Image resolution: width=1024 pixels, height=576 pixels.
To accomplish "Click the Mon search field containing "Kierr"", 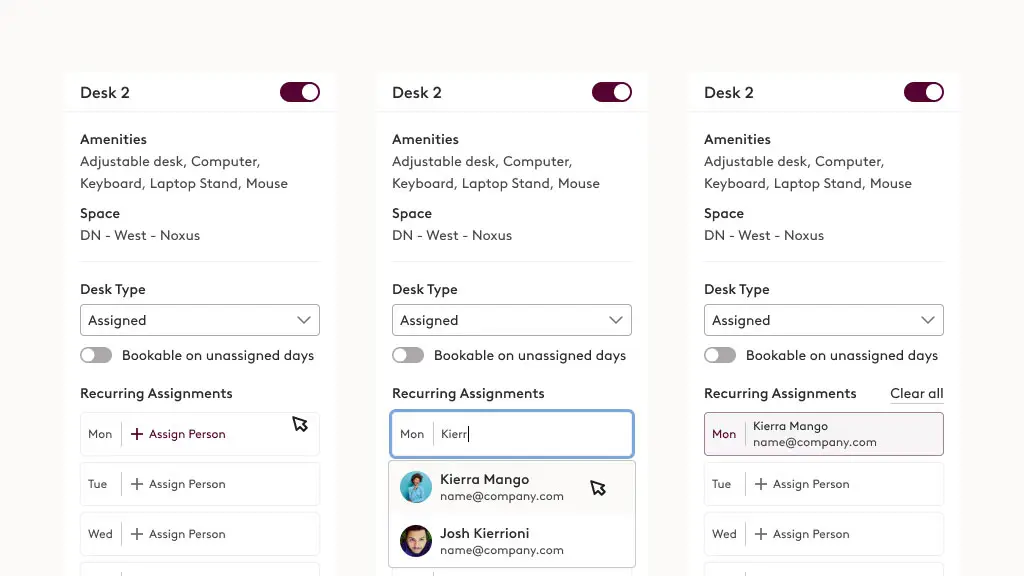I will (x=530, y=434).
